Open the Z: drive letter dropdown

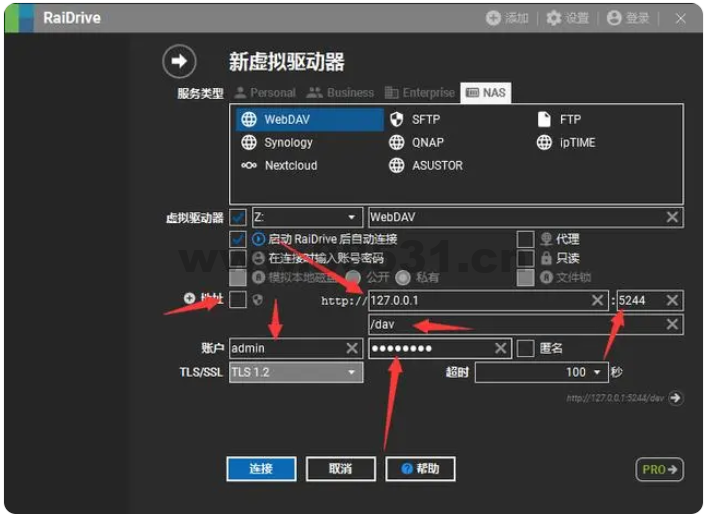[x=308, y=217]
